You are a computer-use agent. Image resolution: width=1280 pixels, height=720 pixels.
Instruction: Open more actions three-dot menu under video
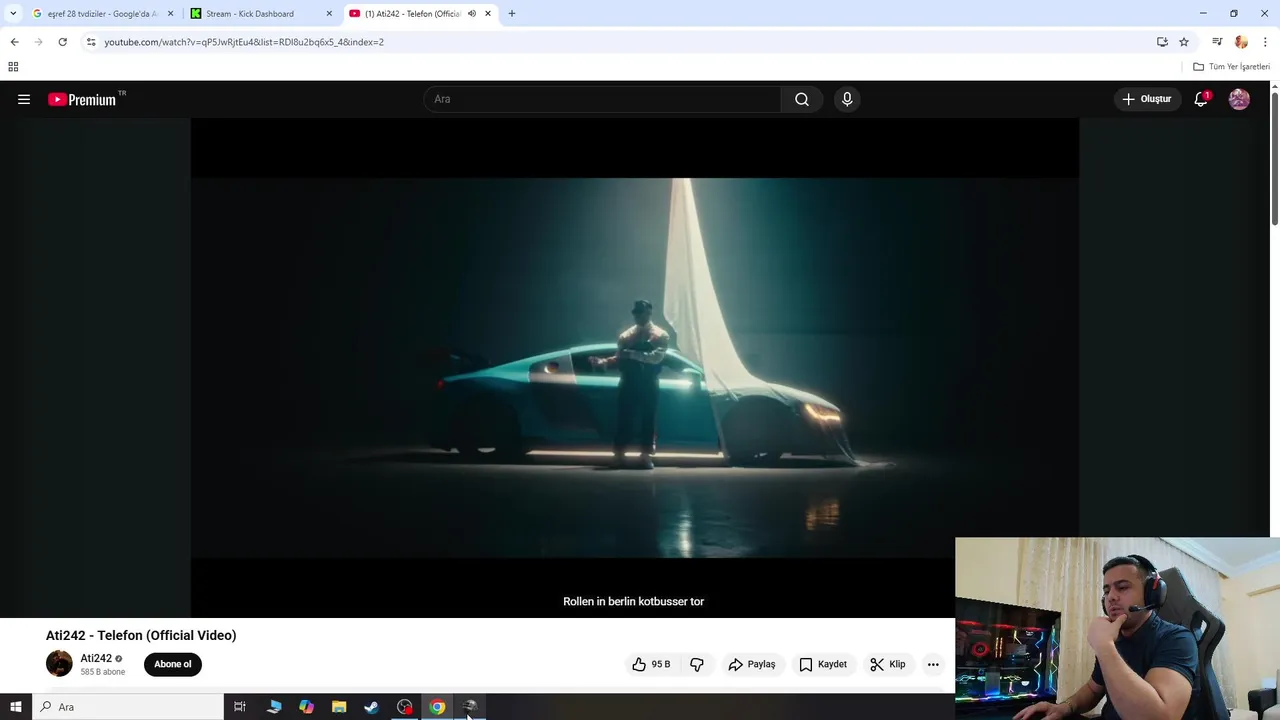tap(933, 664)
